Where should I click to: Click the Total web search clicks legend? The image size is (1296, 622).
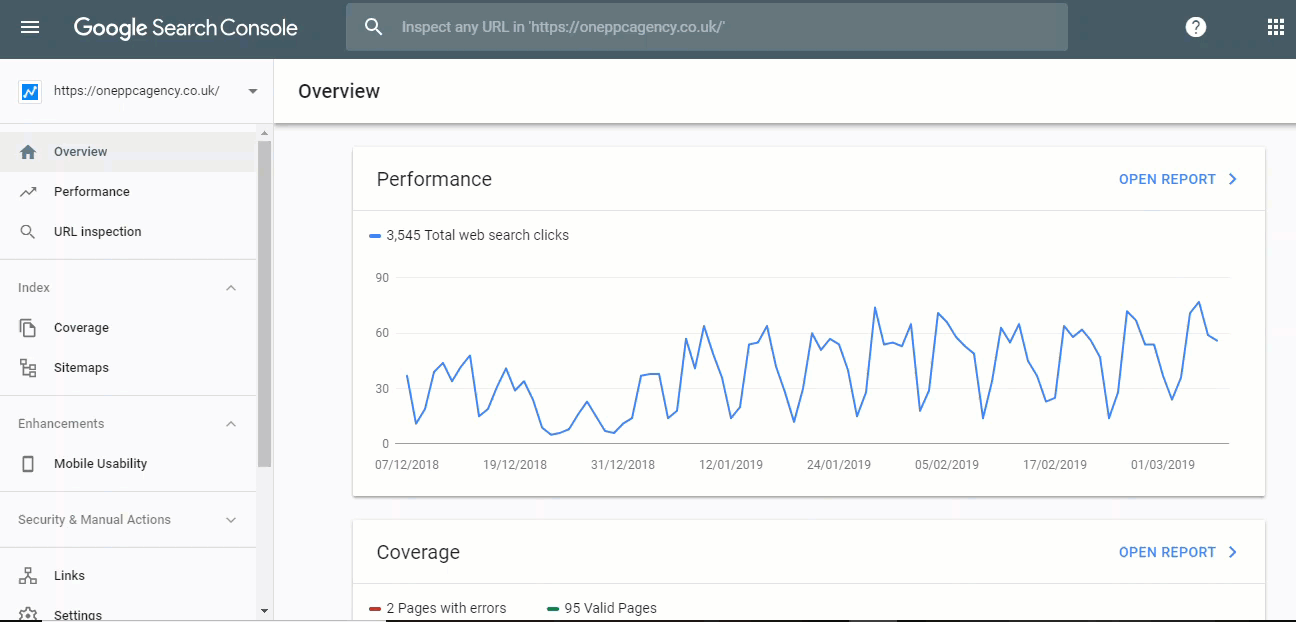pyautogui.click(x=469, y=235)
